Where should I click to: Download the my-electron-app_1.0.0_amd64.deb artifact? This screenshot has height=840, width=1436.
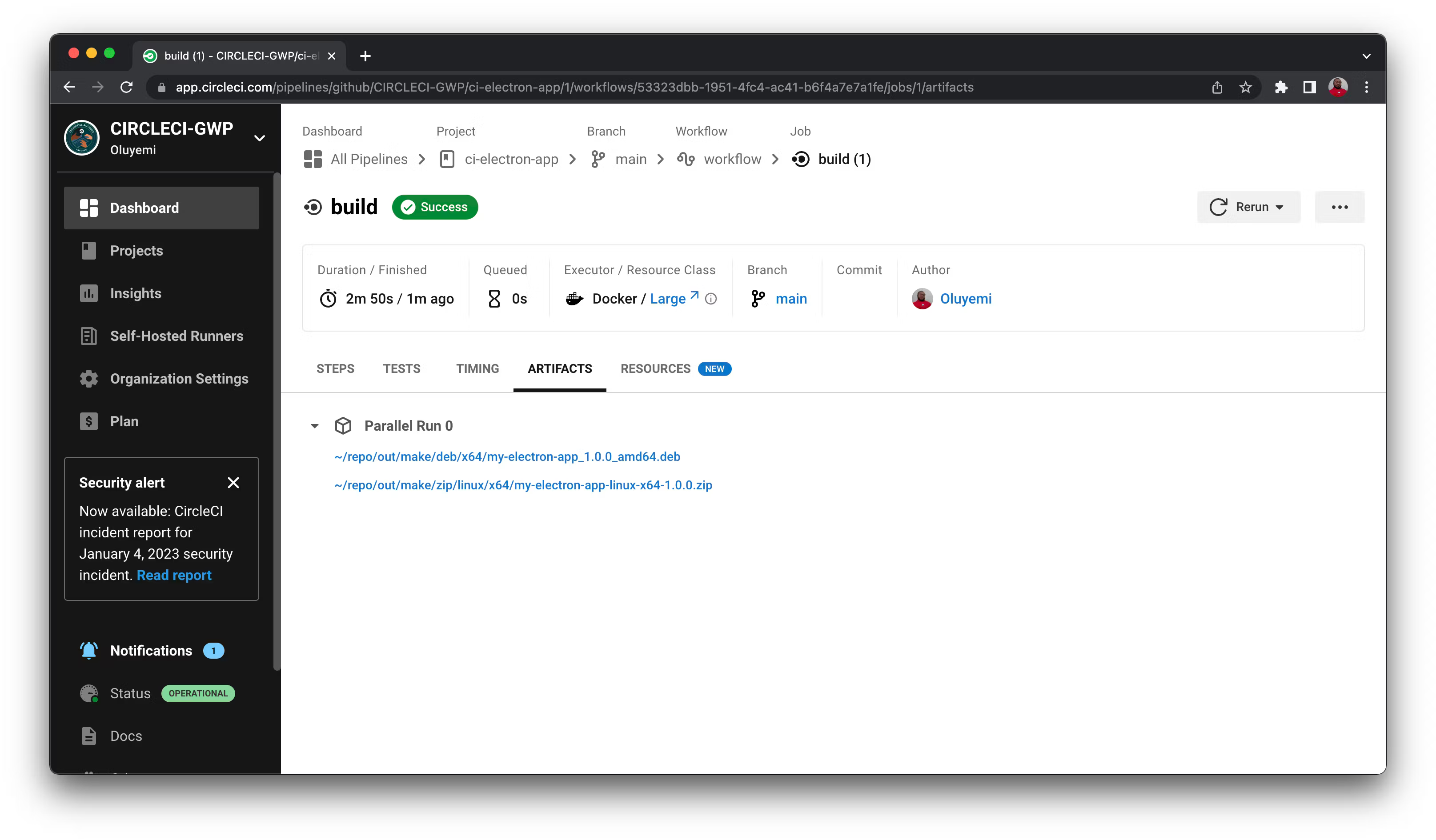pyautogui.click(x=507, y=456)
